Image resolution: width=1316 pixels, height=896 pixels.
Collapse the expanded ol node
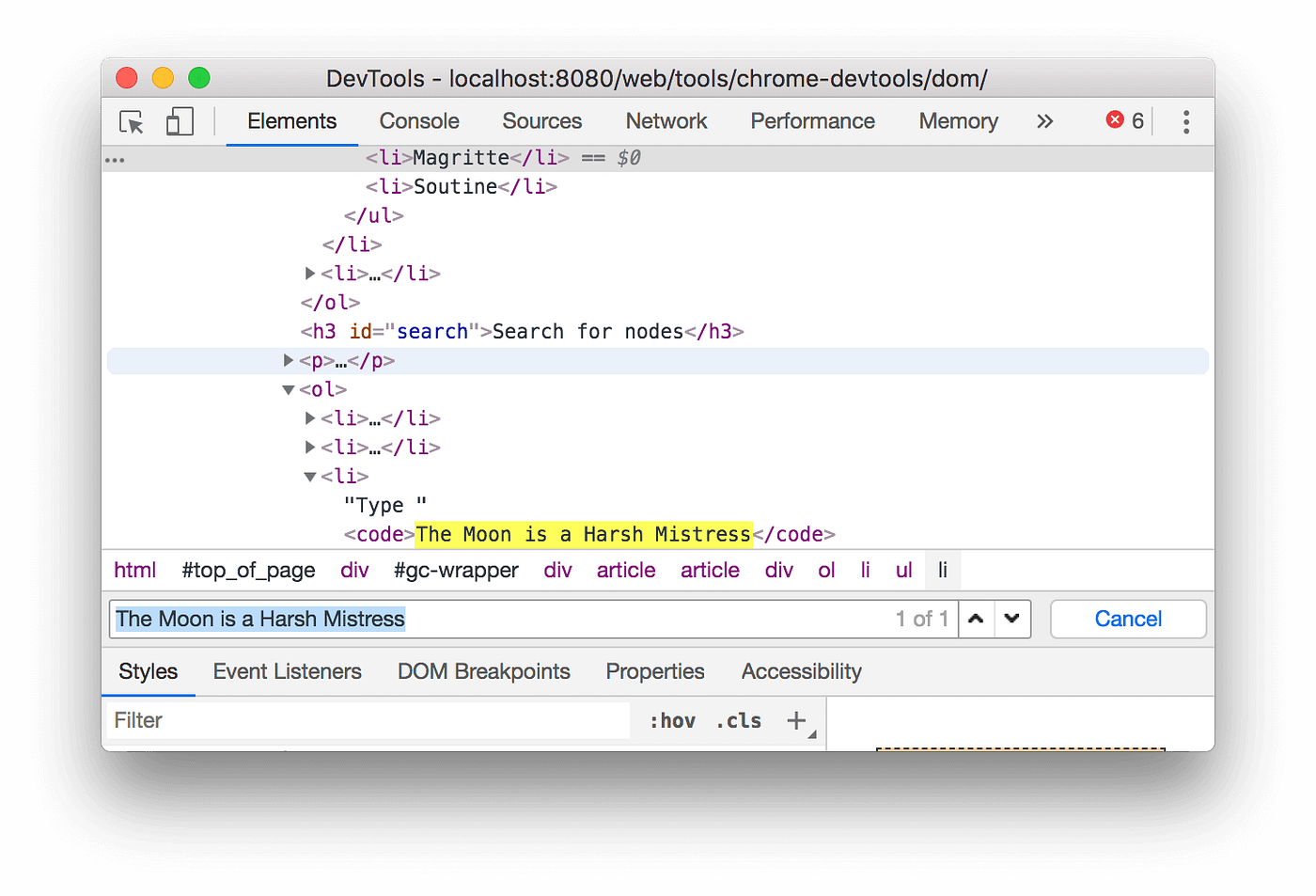click(x=288, y=389)
